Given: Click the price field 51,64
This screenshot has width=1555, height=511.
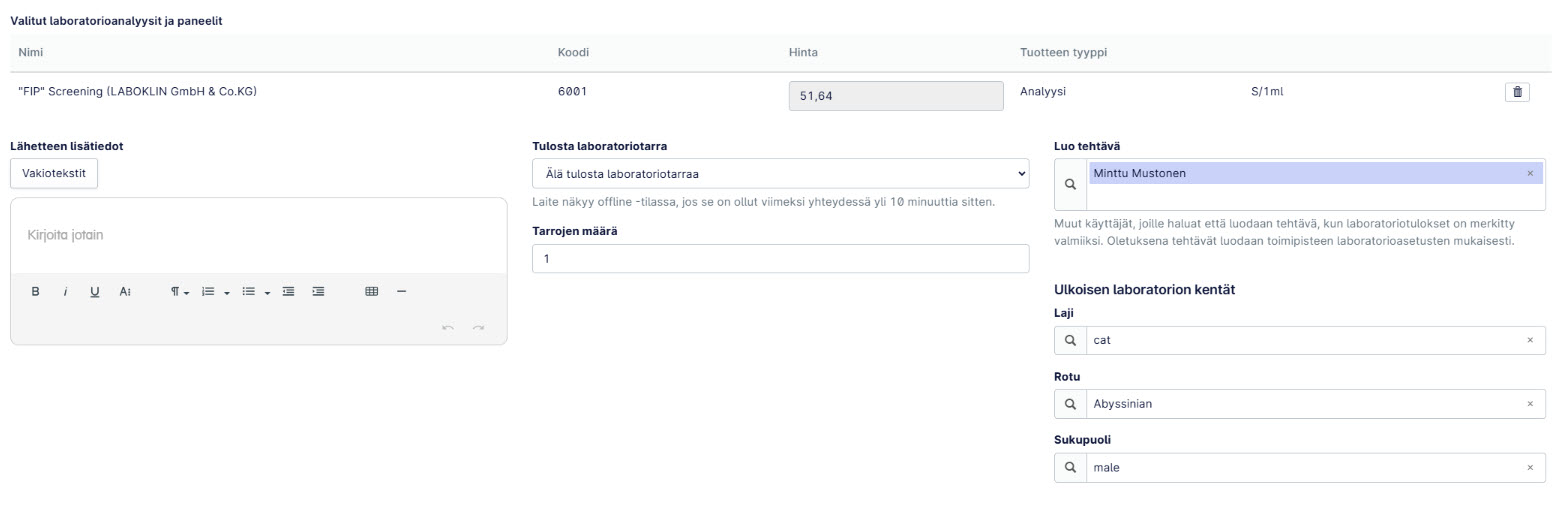Looking at the screenshot, I should pos(896,96).
